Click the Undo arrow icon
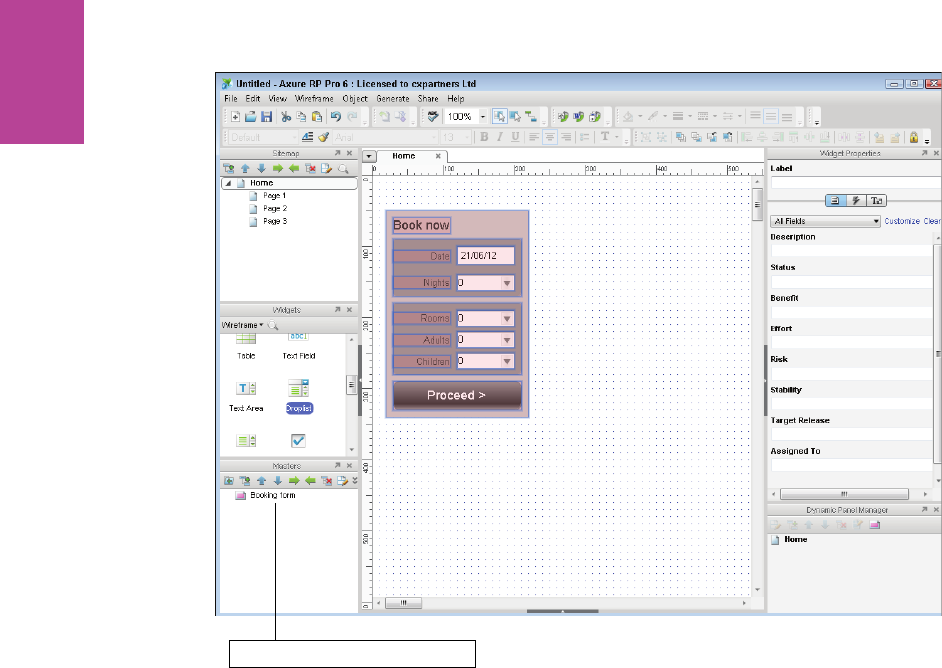The height and width of the screenshot is (668, 942). tap(336, 117)
